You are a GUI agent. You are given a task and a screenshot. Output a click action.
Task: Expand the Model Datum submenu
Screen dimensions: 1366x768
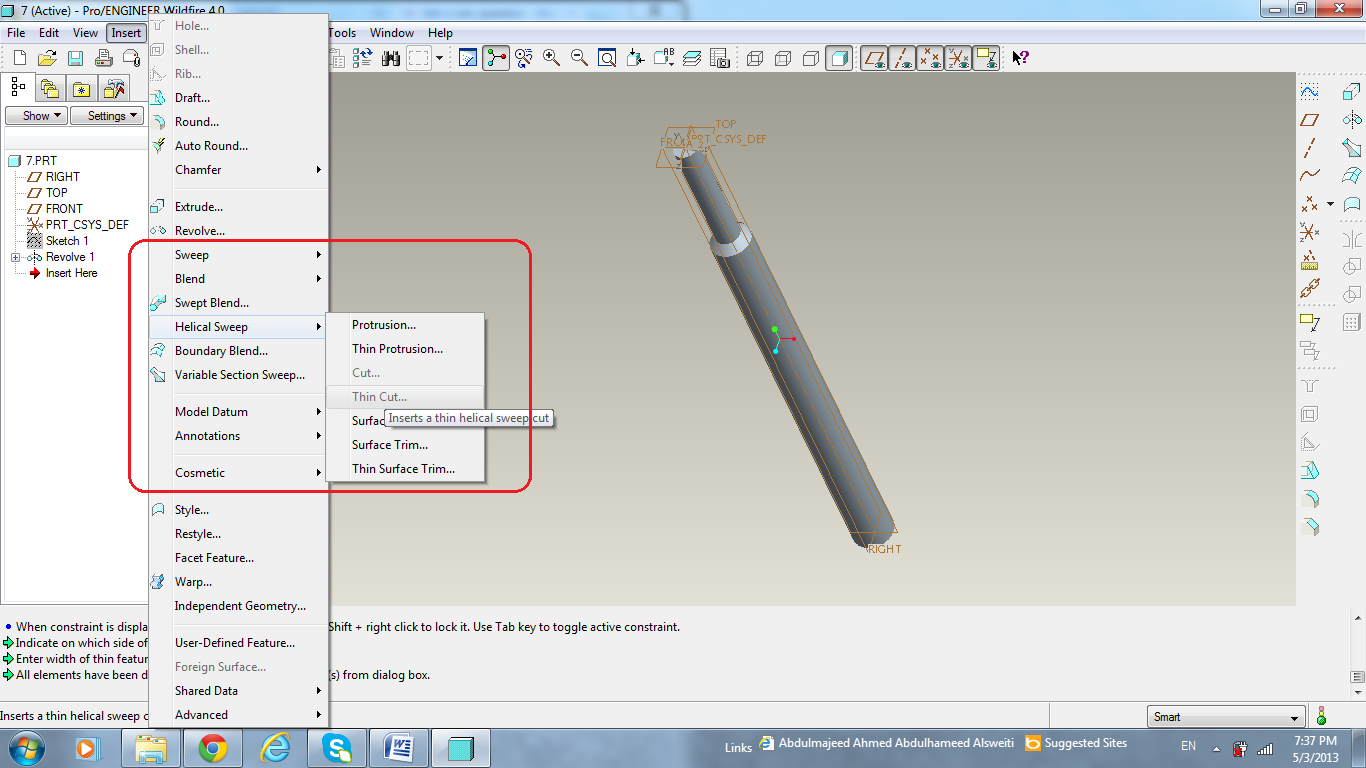238,412
